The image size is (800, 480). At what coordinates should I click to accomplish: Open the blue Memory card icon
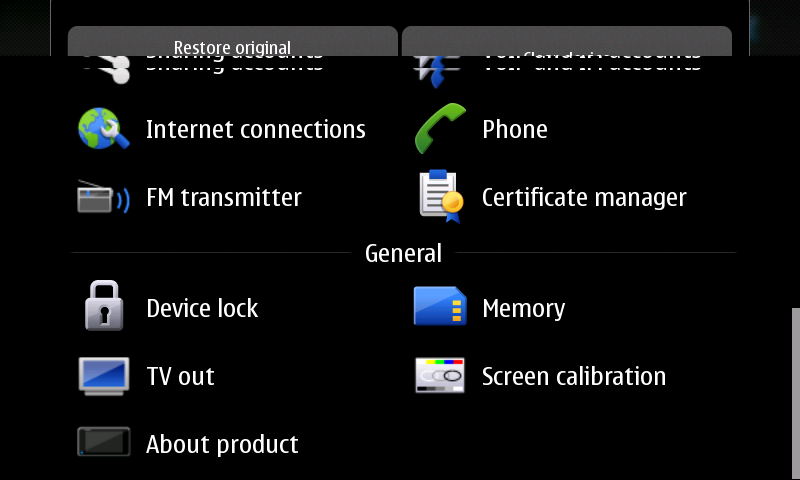click(x=440, y=306)
